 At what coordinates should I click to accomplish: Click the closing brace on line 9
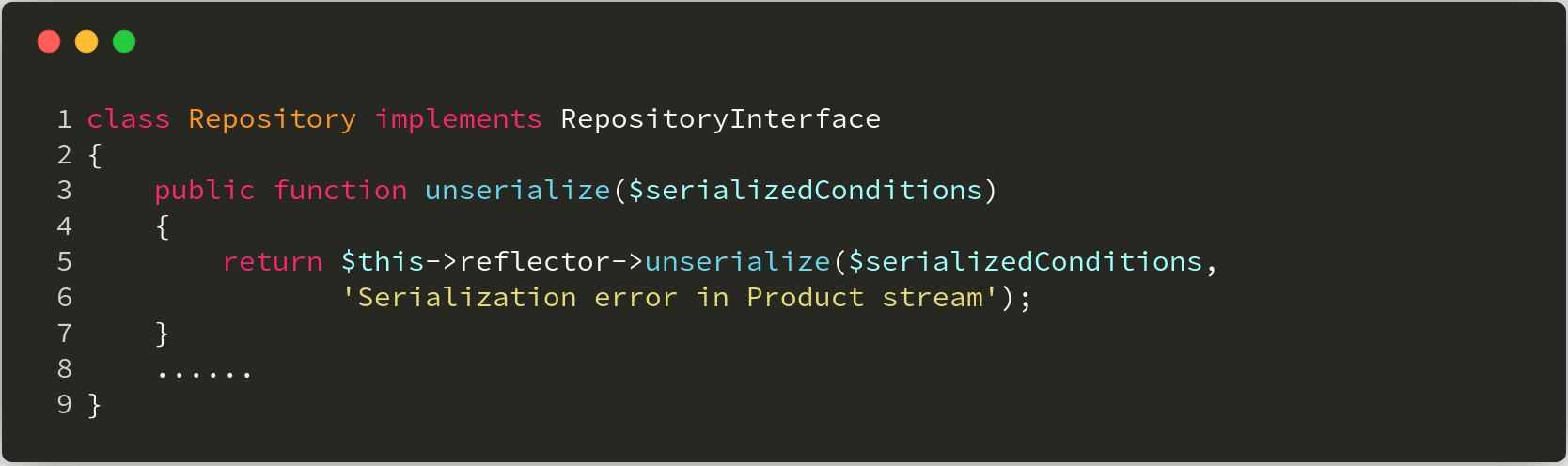(x=94, y=405)
